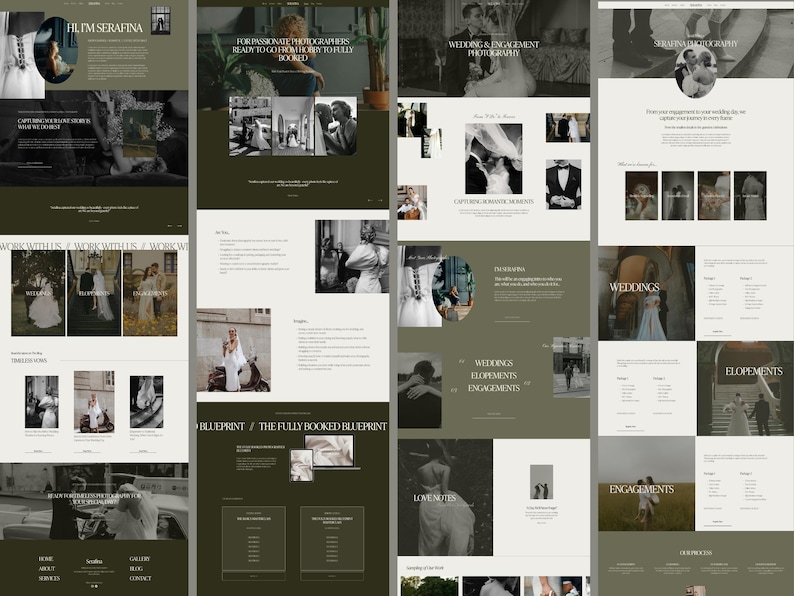Image resolution: width=794 pixels, height=596 pixels.
Task: Open scooter bride blog thumbnail under Timeless Vows
Action: pyautogui.click(x=94, y=402)
